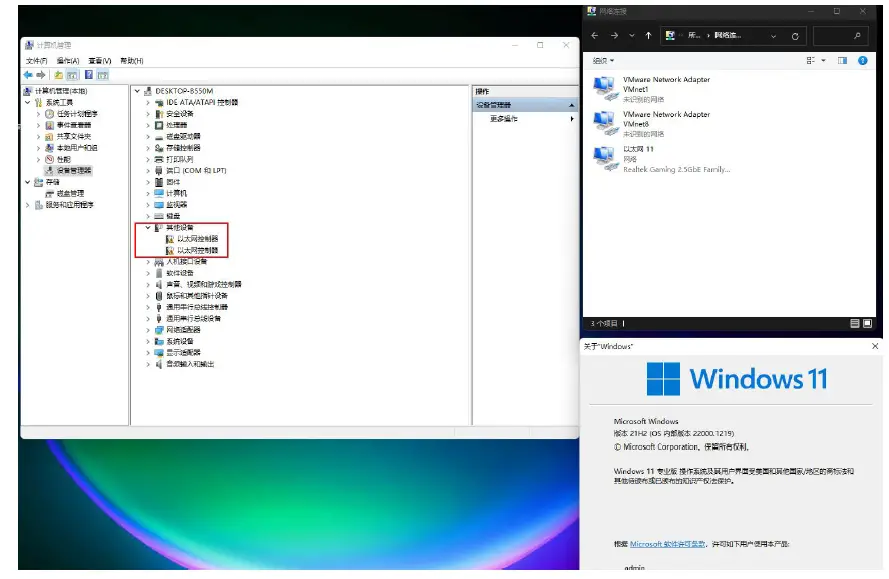Screen dimensions: 889x579
Task: Expand the 网络适配器 category
Action: pyautogui.click(x=148, y=330)
